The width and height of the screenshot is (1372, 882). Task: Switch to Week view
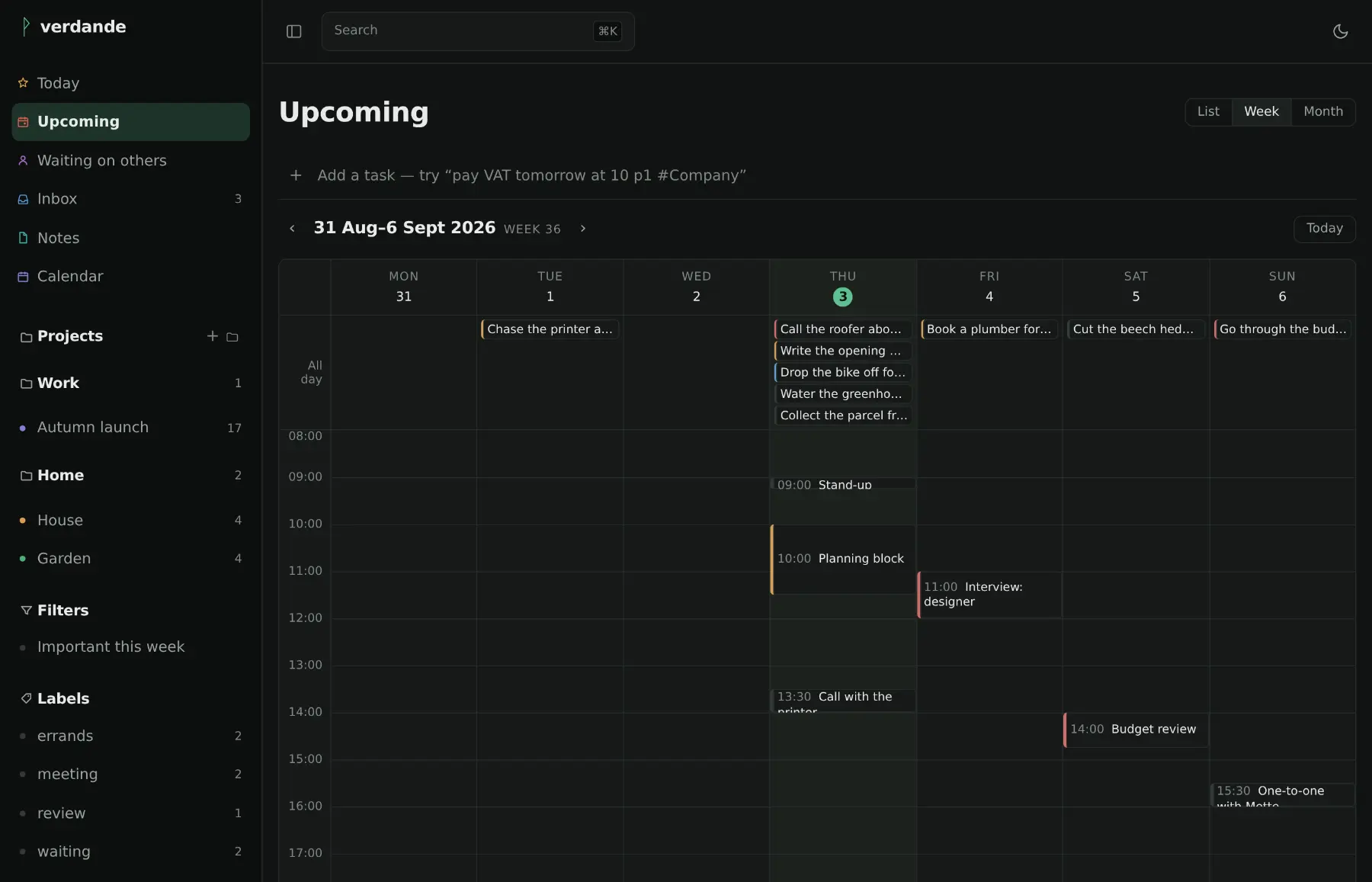pyautogui.click(x=1261, y=112)
